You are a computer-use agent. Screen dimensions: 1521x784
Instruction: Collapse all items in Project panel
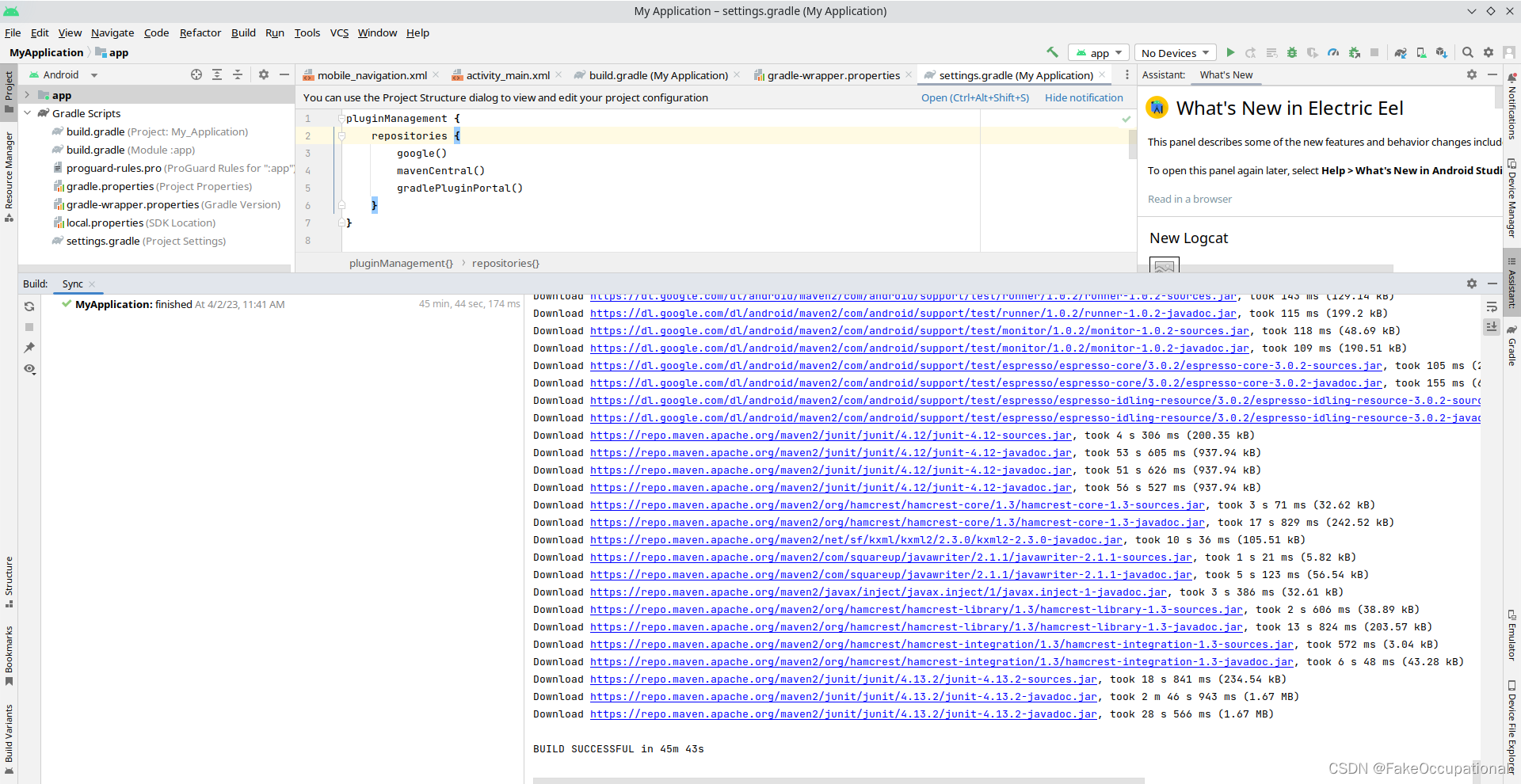(238, 74)
